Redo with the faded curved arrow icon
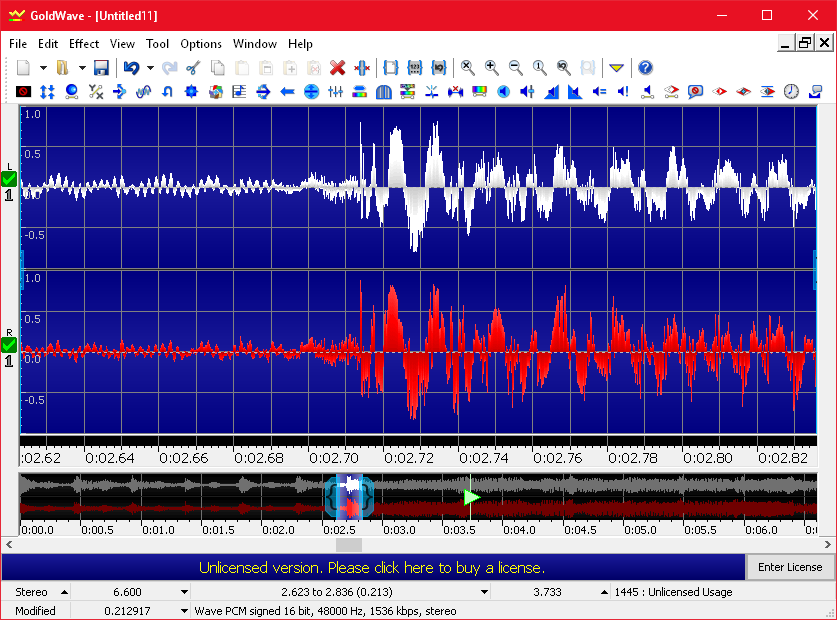Image resolution: width=837 pixels, height=620 pixels. pyautogui.click(x=170, y=68)
